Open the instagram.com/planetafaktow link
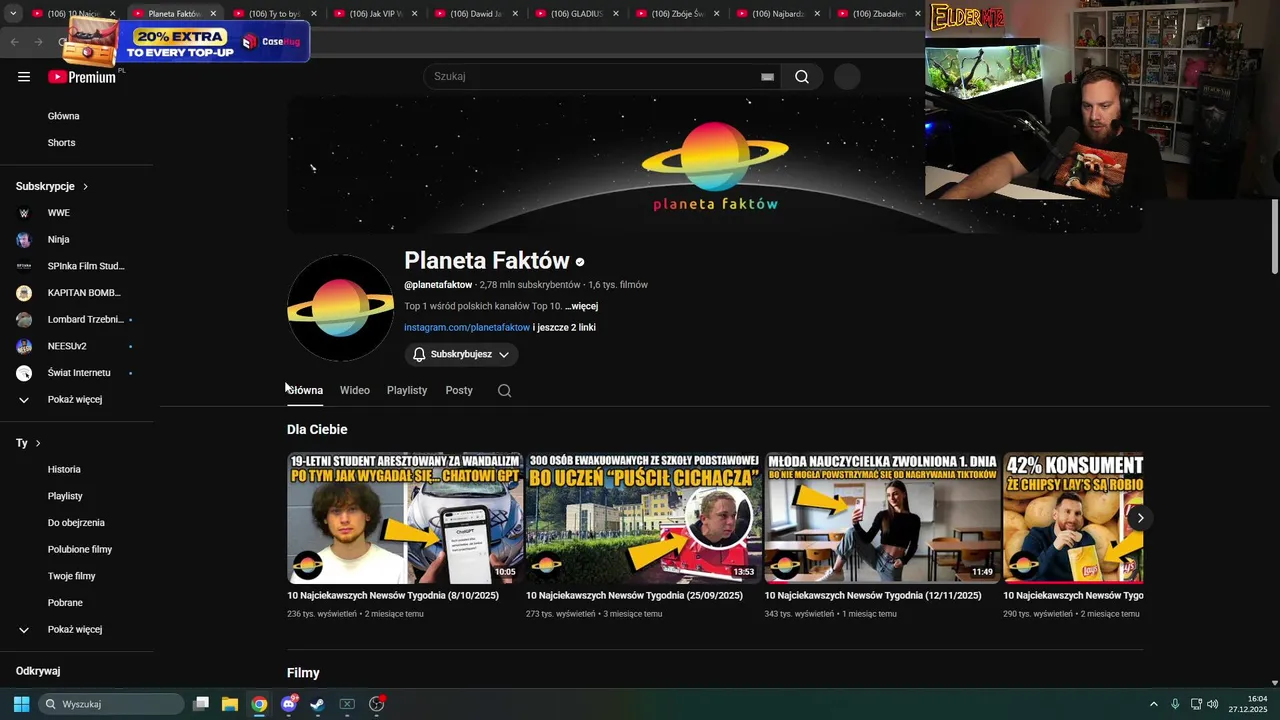Screen dimensions: 1280x720 [467, 328]
